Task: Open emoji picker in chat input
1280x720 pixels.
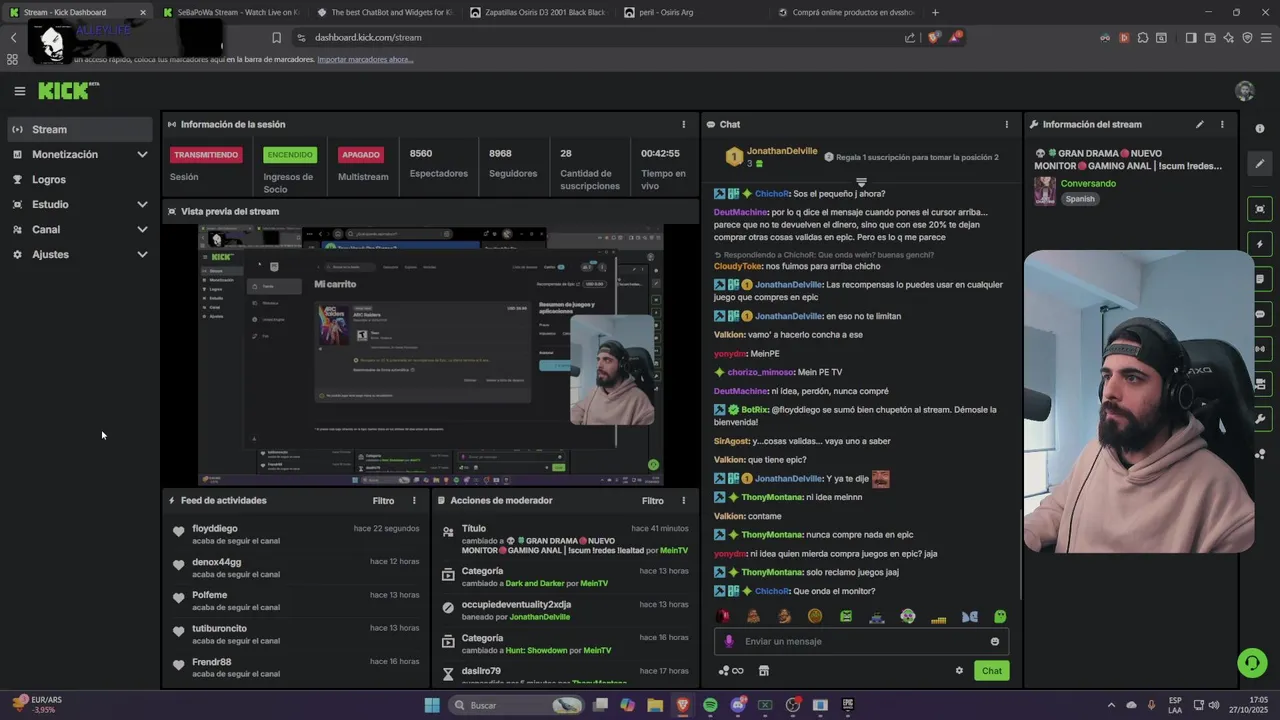Action: (x=995, y=642)
